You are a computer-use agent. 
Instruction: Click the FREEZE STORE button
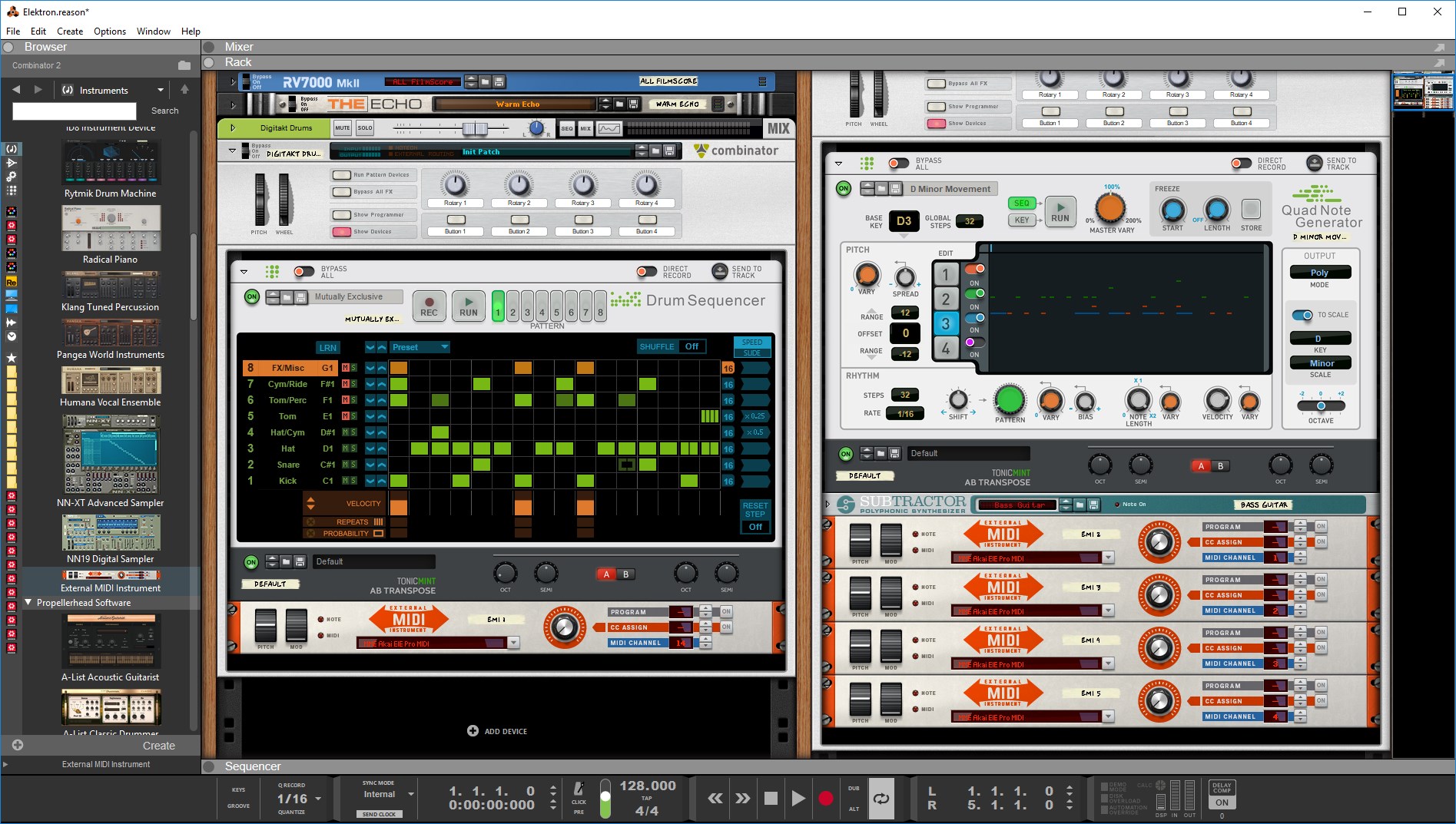pos(1251,209)
